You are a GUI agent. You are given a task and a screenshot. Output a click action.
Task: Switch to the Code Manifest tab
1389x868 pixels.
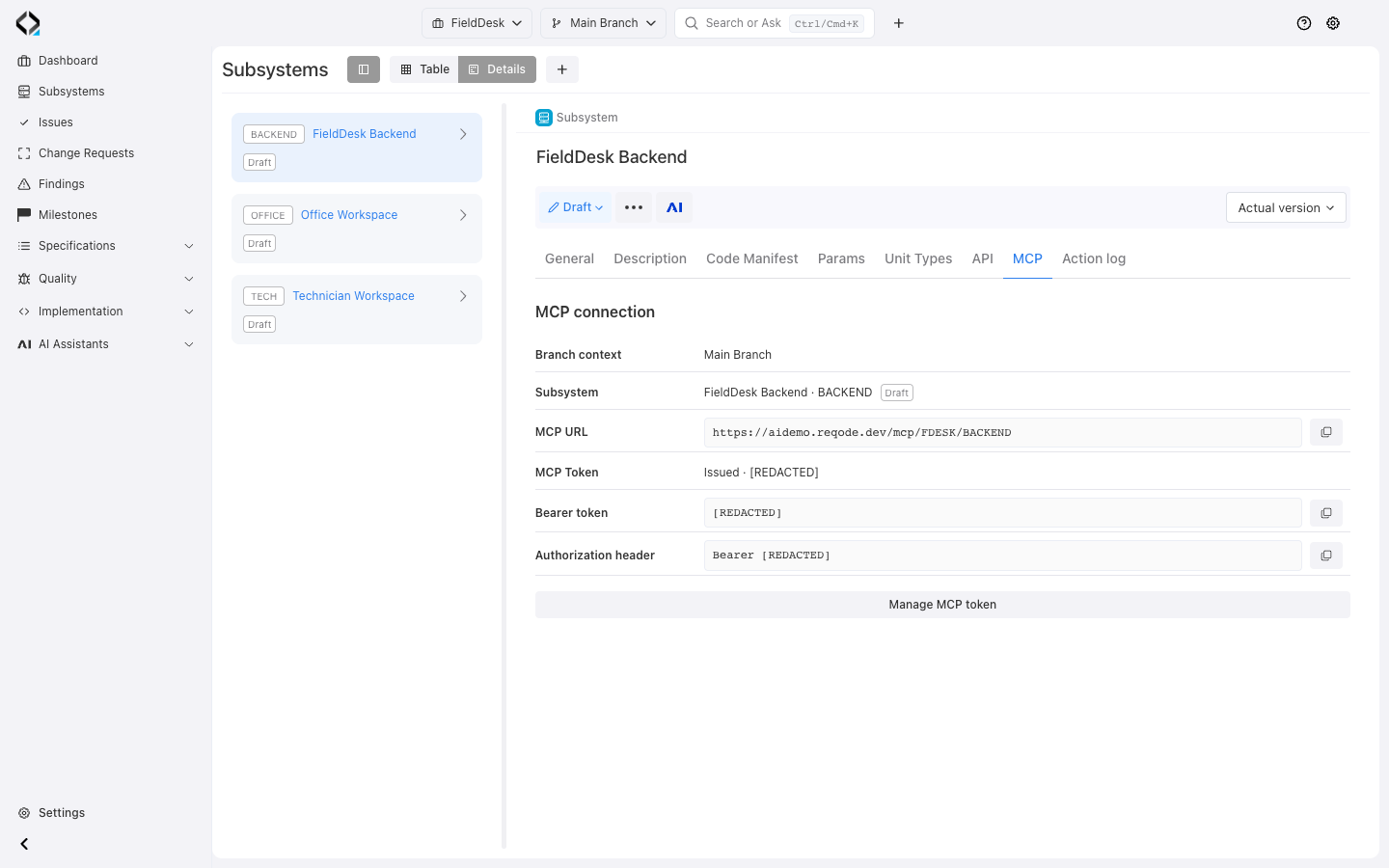(752, 258)
